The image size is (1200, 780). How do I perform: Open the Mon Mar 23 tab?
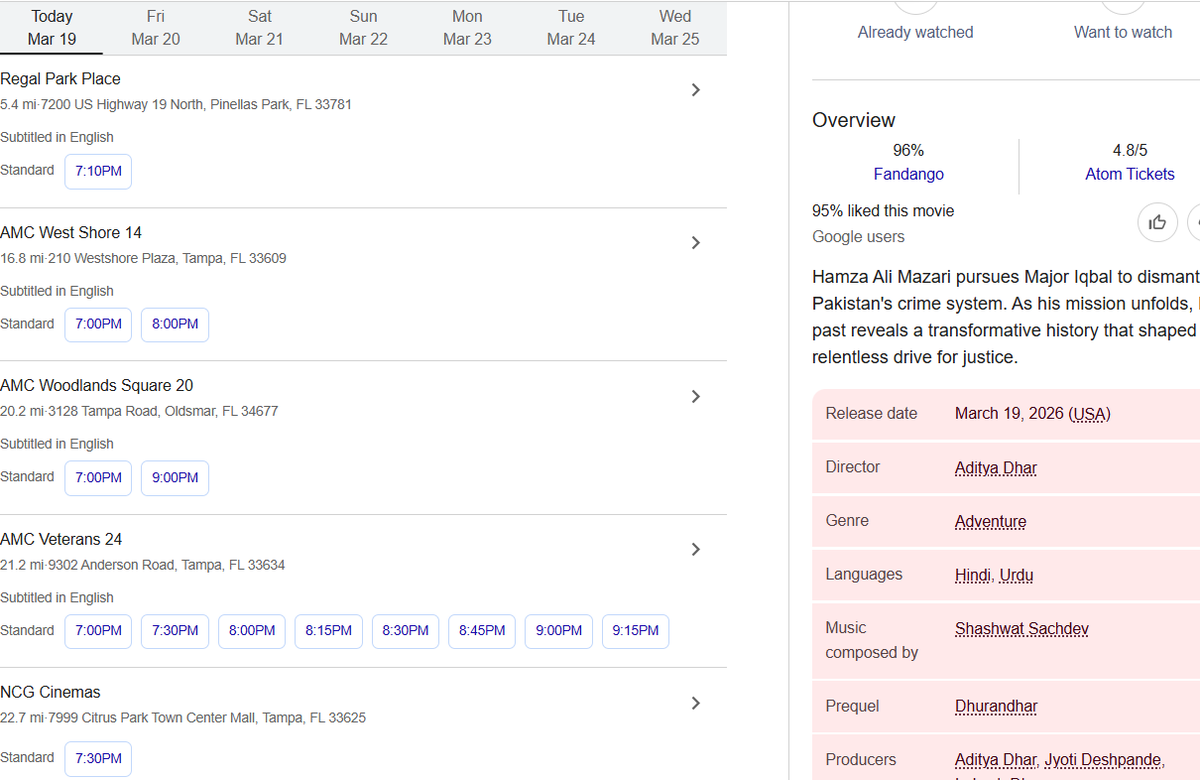[467, 27]
